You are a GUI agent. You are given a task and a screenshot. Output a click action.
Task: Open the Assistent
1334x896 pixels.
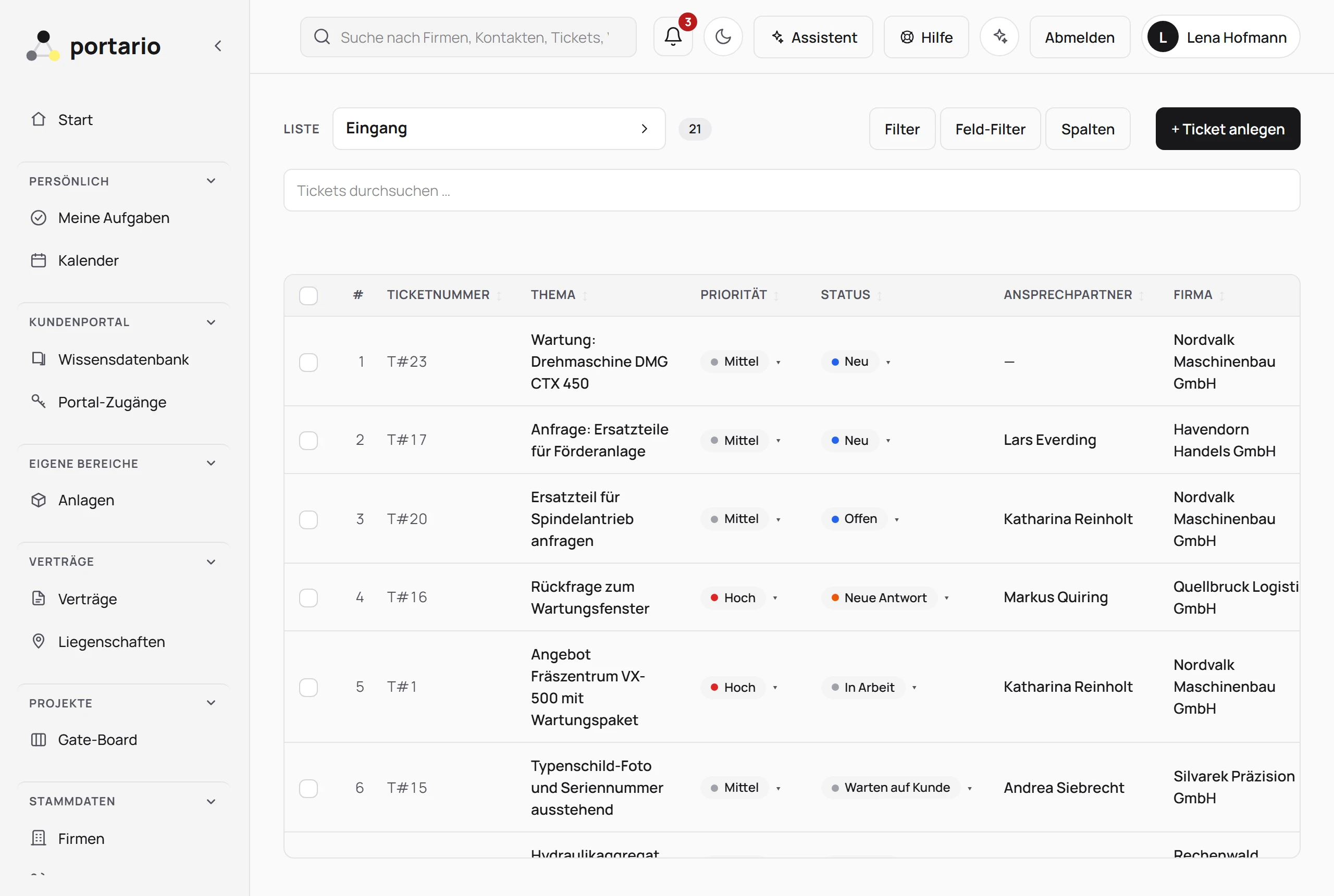813,37
